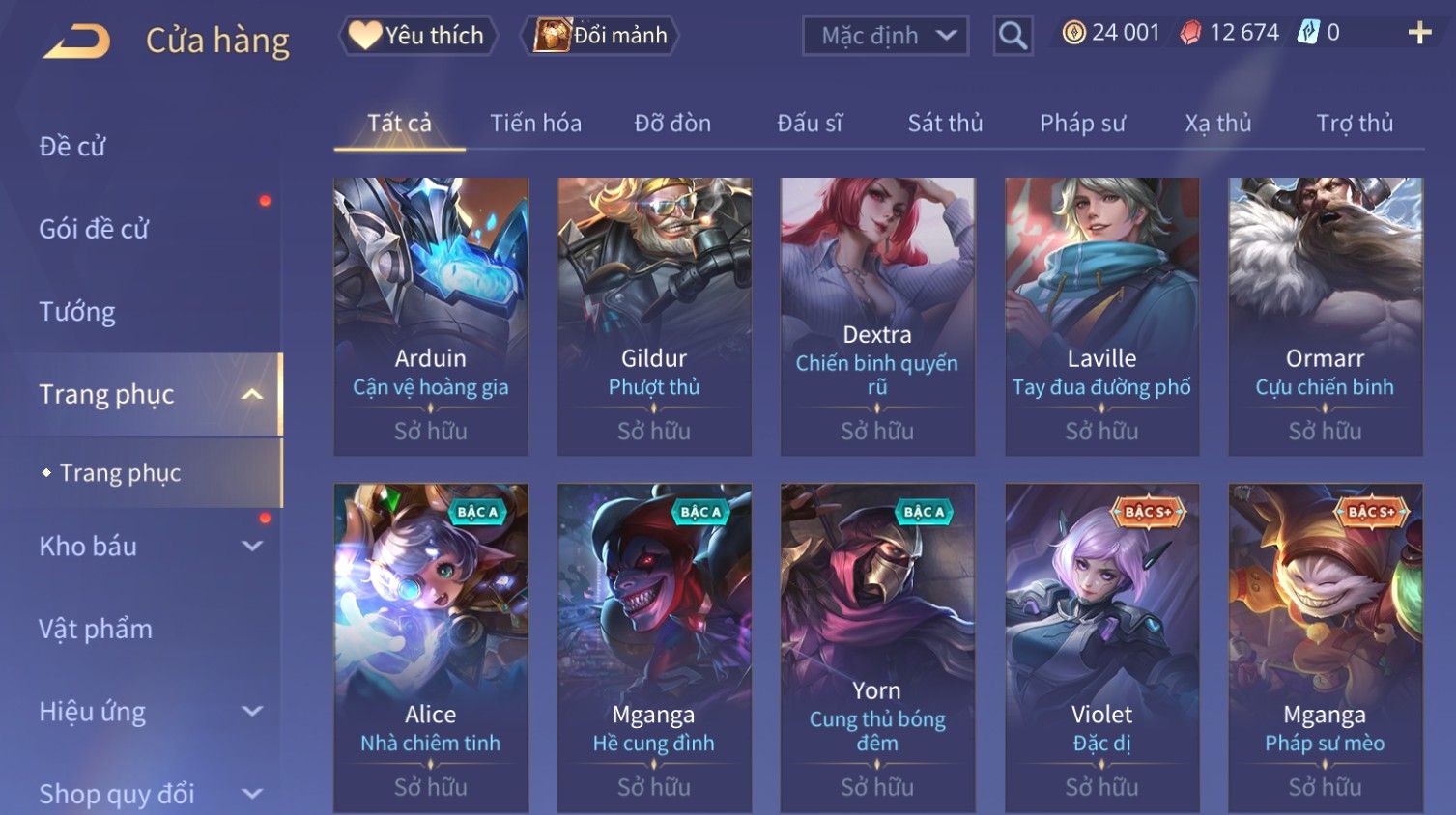Open Đổi mảnh fragment exchange chest
The image size is (1456, 815).
pos(600,36)
